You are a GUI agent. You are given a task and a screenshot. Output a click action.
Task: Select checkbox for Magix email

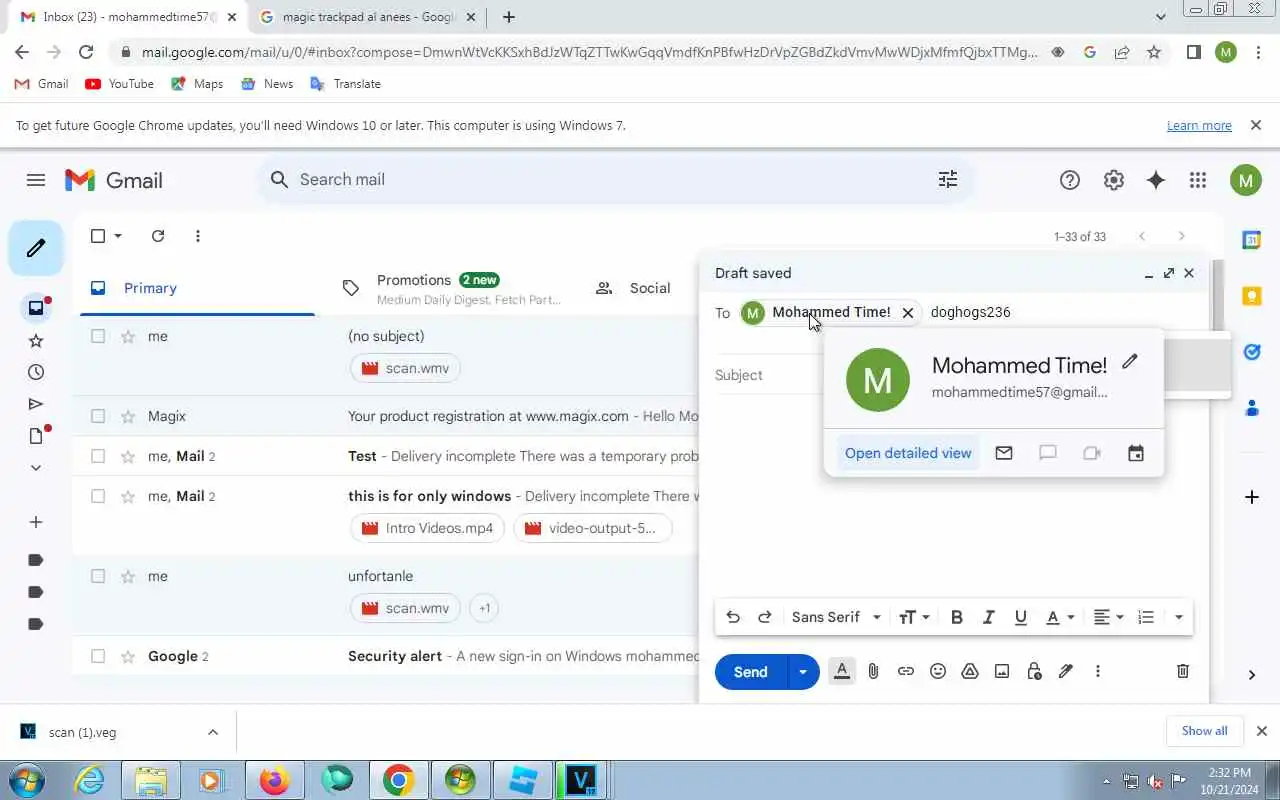(x=98, y=416)
